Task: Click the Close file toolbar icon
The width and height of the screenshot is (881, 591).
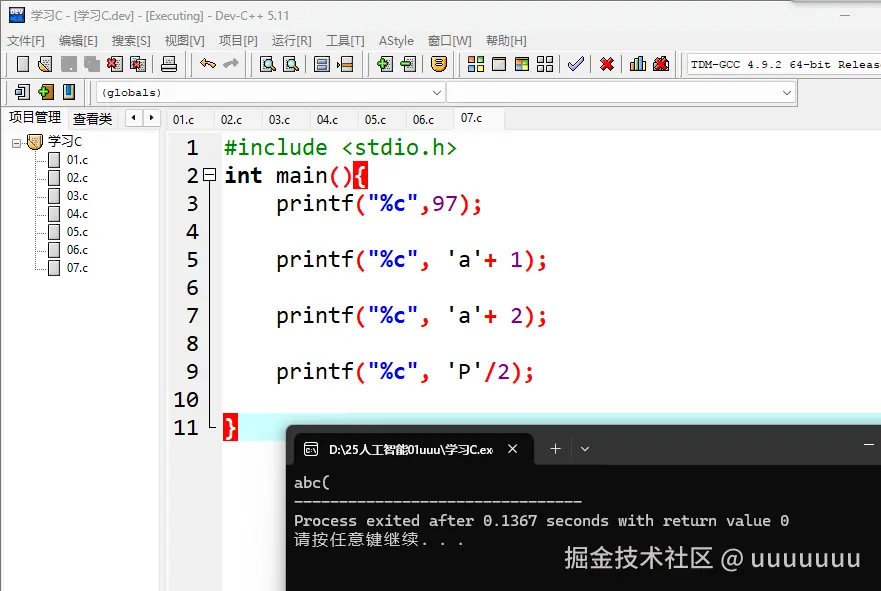Action: tap(115, 64)
